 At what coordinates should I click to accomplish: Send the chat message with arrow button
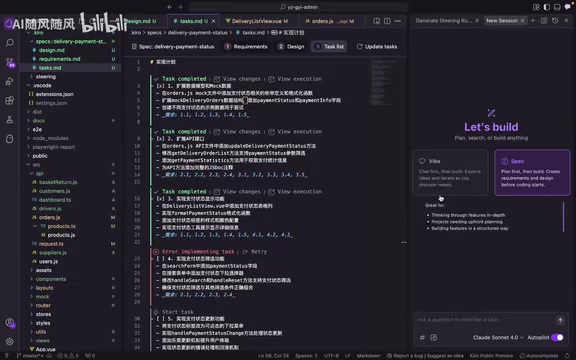(x=560, y=320)
